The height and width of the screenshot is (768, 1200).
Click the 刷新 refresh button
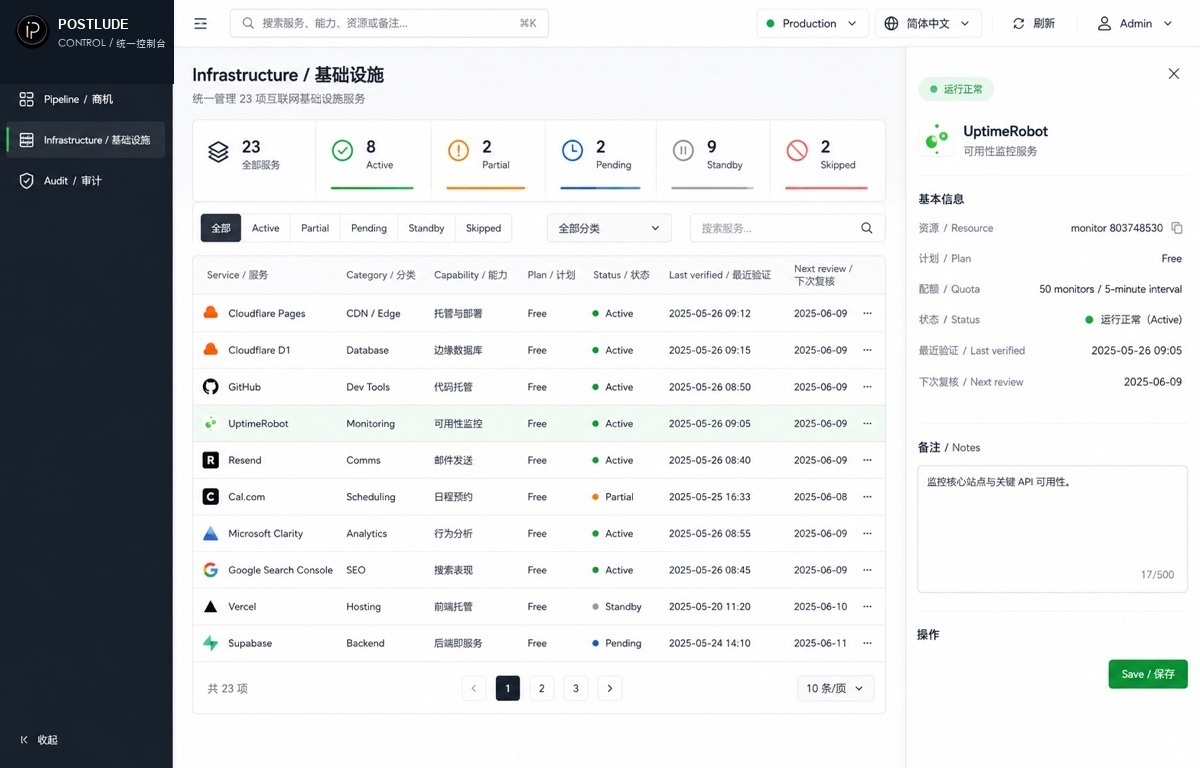point(1034,23)
